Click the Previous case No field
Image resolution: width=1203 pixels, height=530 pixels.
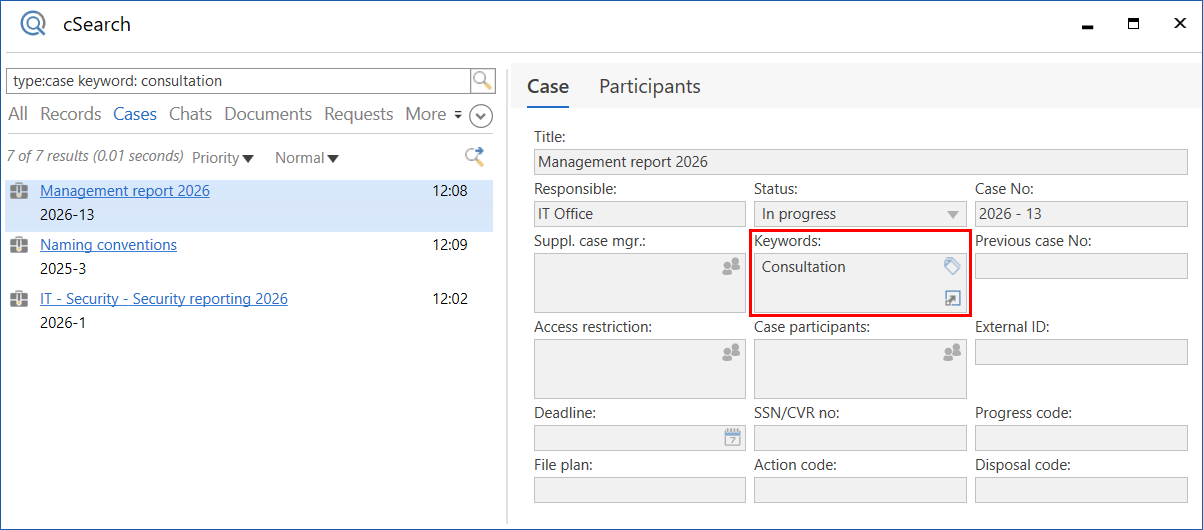(1081, 266)
